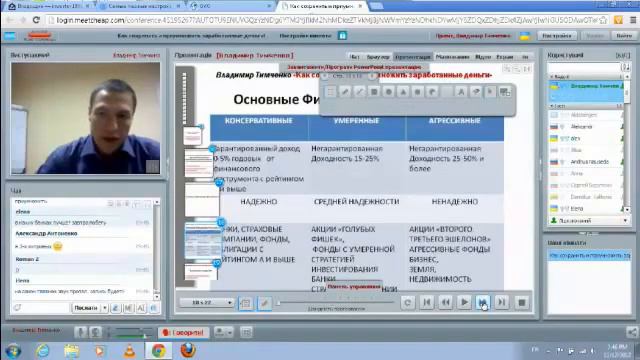The image size is (640, 360).
Task: Click the browser reload button
Action: 36,20
